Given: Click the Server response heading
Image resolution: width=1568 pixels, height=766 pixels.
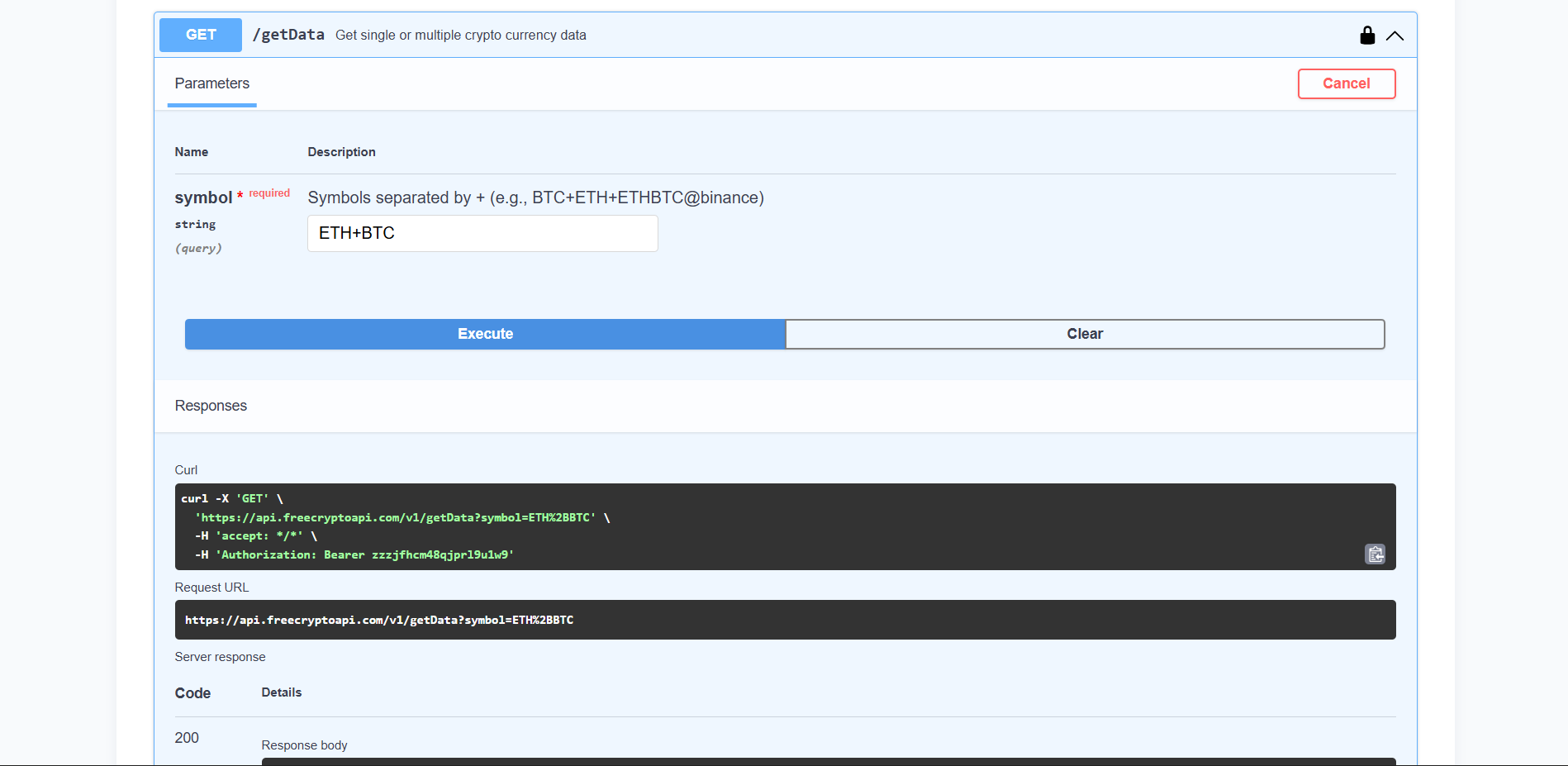Looking at the screenshot, I should click(220, 656).
